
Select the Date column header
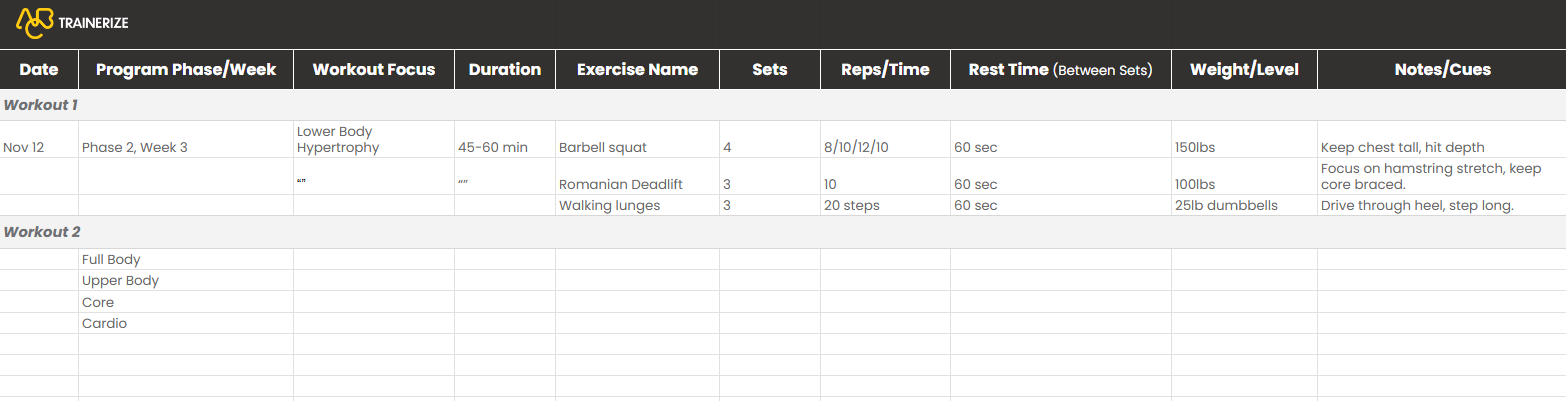(39, 69)
